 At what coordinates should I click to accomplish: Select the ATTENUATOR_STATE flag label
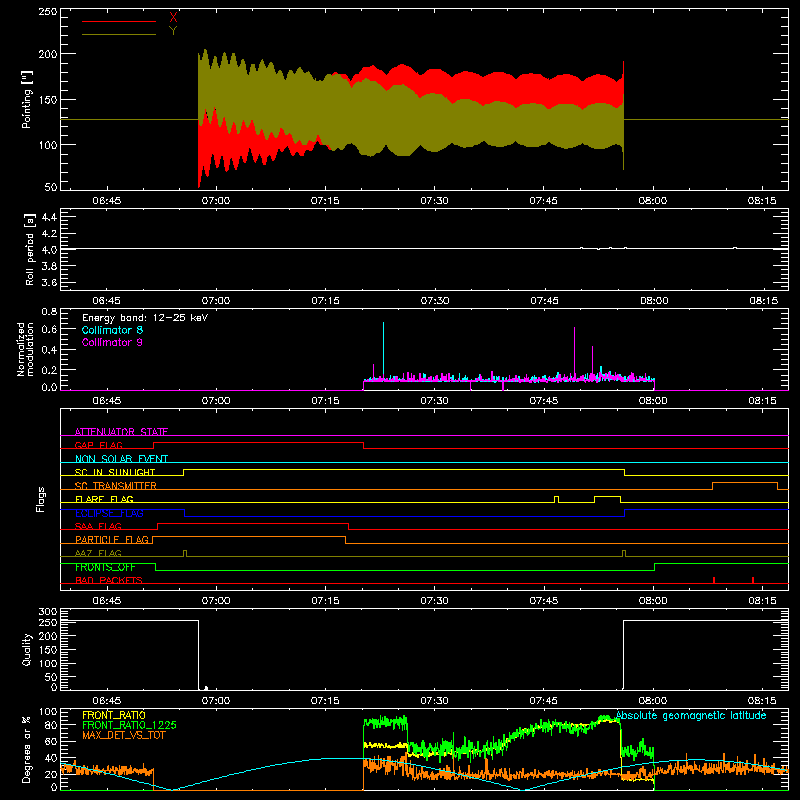121,432
